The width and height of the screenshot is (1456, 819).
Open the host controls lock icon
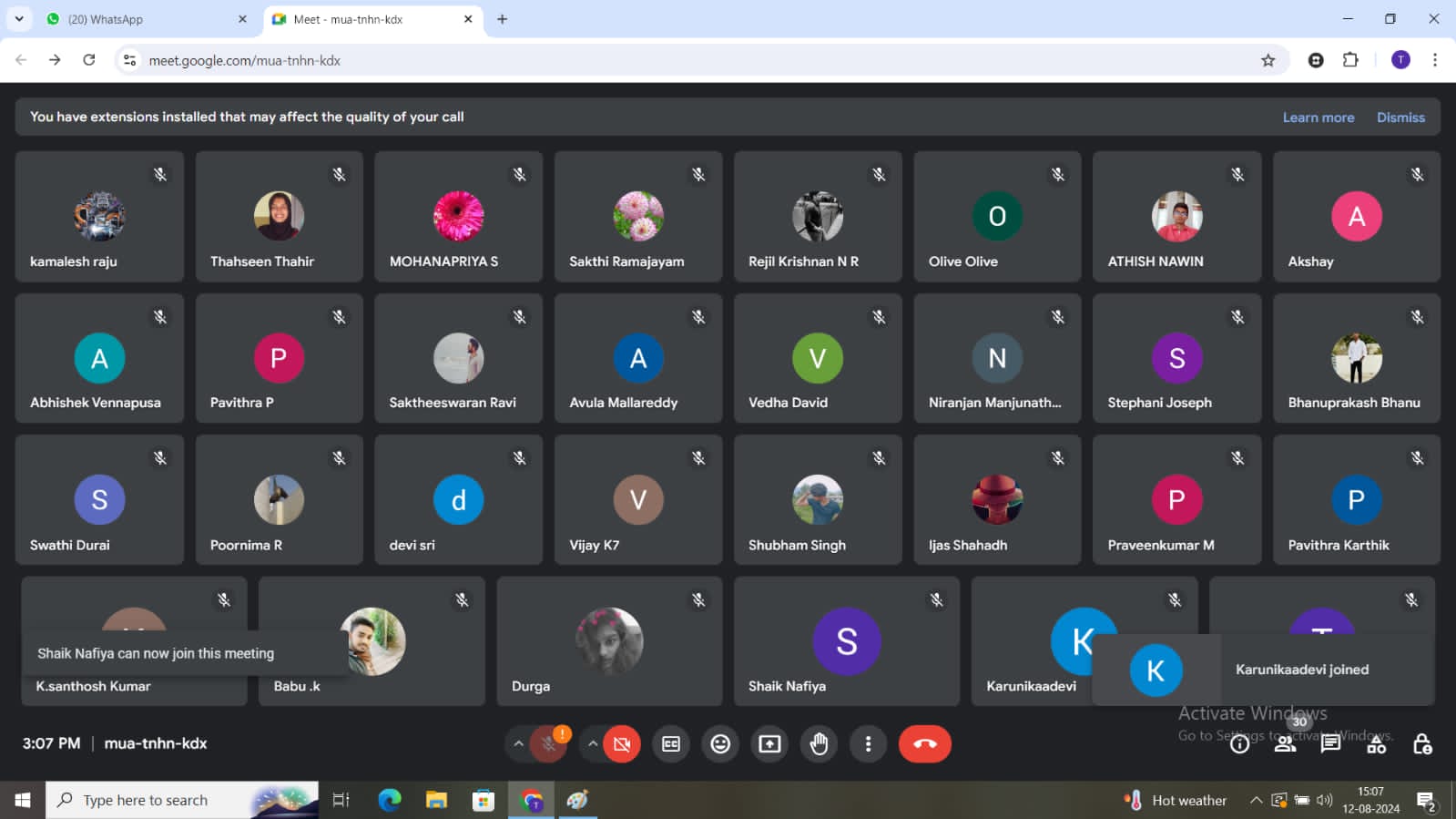(x=1421, y=744)
